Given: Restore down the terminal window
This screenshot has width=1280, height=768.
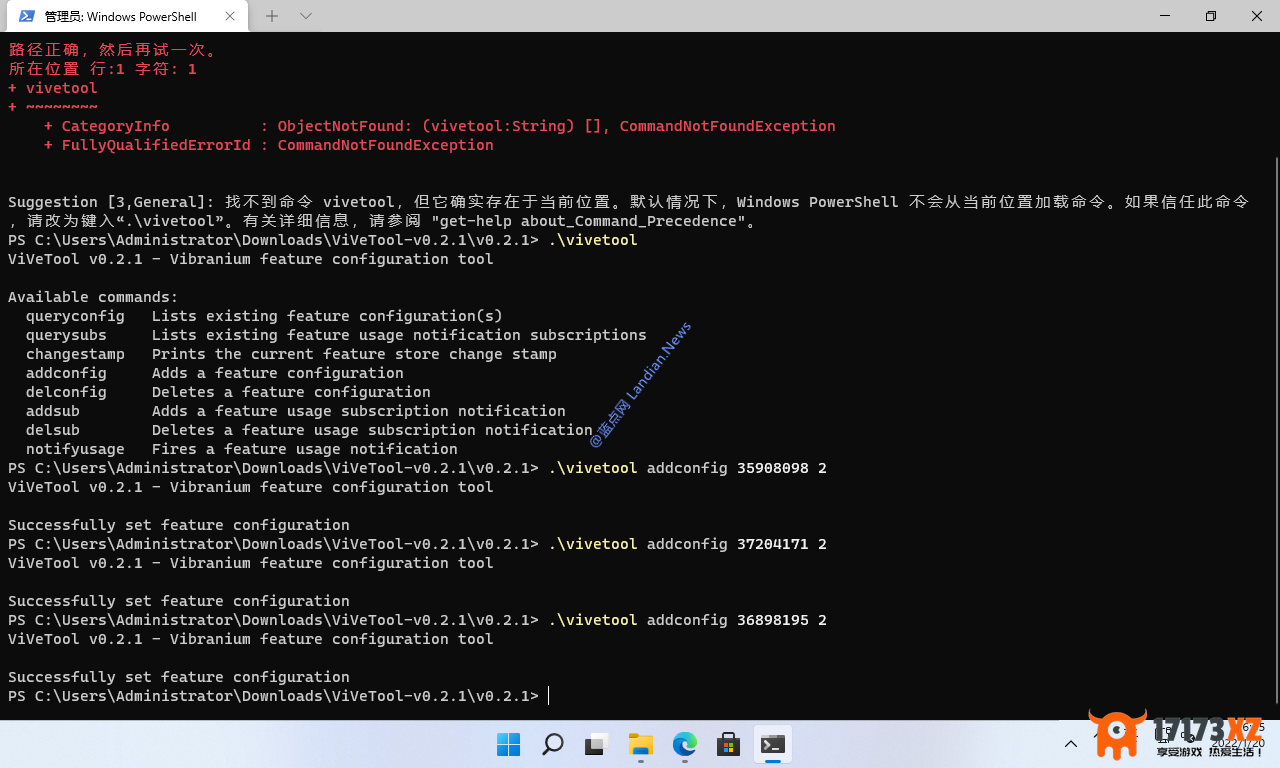Looking at the screenshot, I should [1211, 16].
